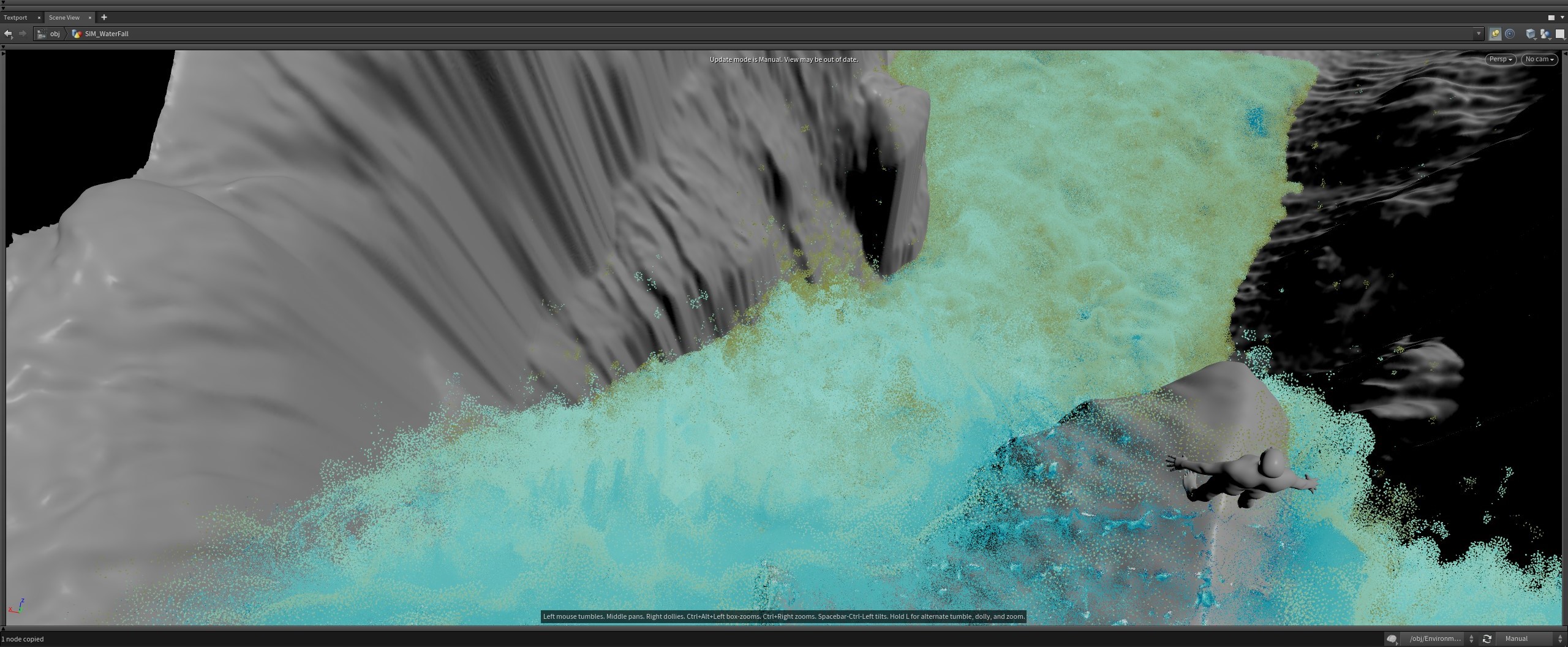
Task: Navigate to obj in path bar
Action: 48,34
